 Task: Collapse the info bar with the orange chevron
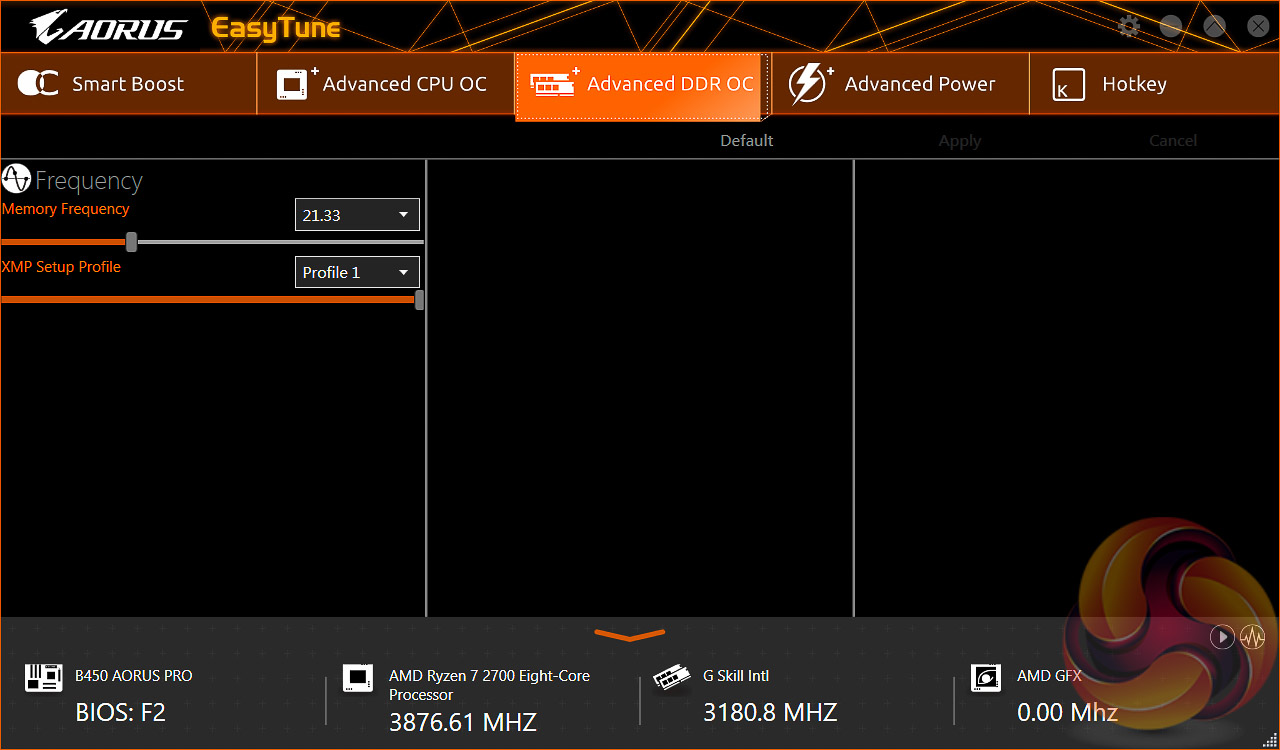(x=630, y=634)
